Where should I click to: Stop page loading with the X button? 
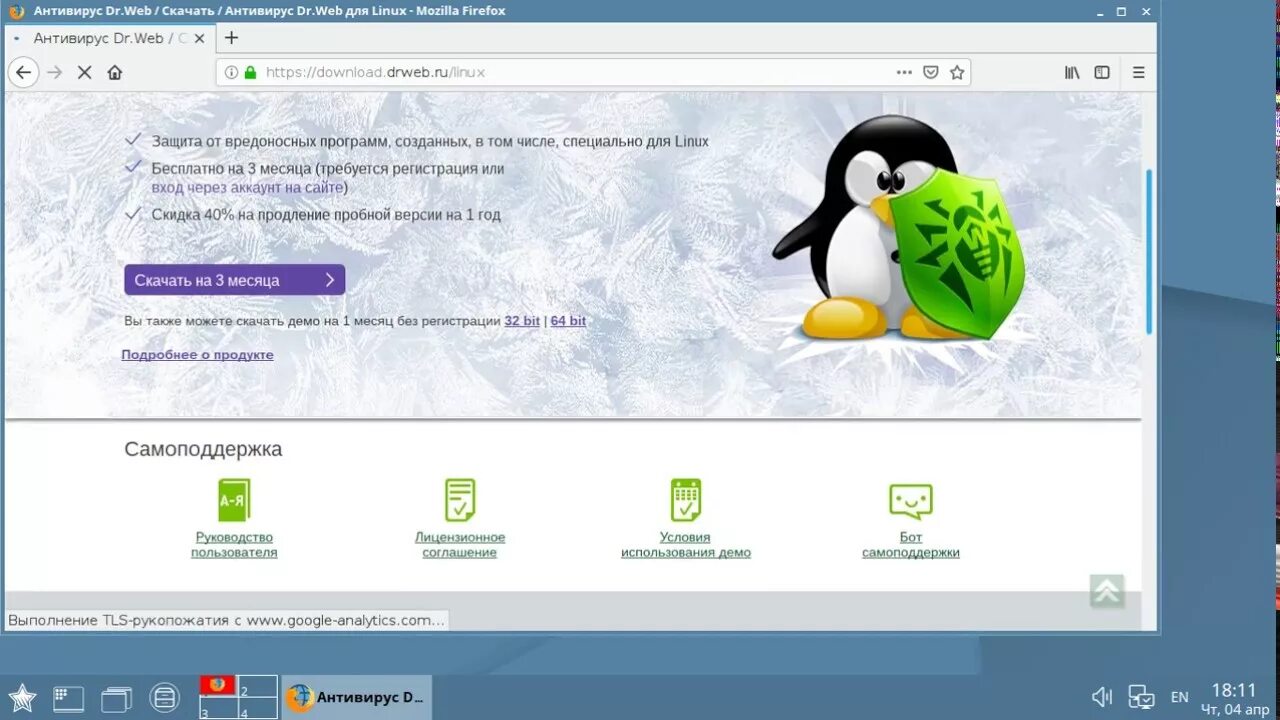[x=84, y=72]
